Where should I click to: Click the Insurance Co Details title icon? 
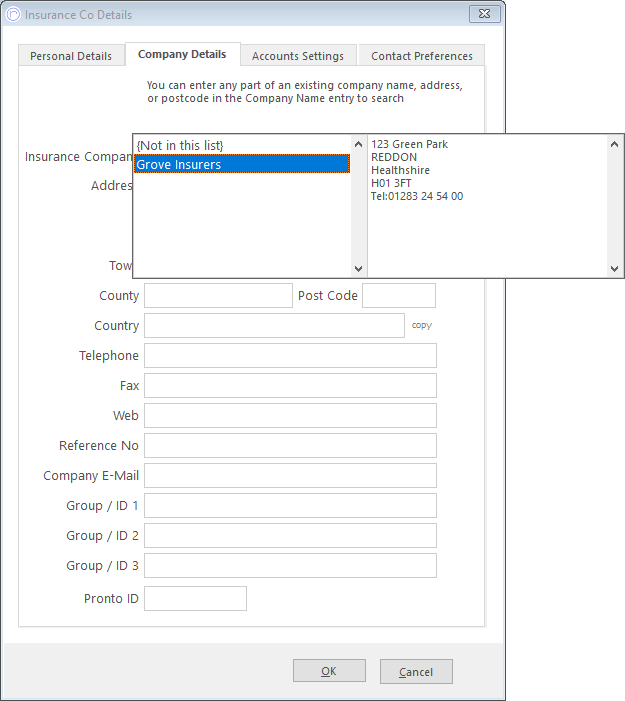click(13, 14)
